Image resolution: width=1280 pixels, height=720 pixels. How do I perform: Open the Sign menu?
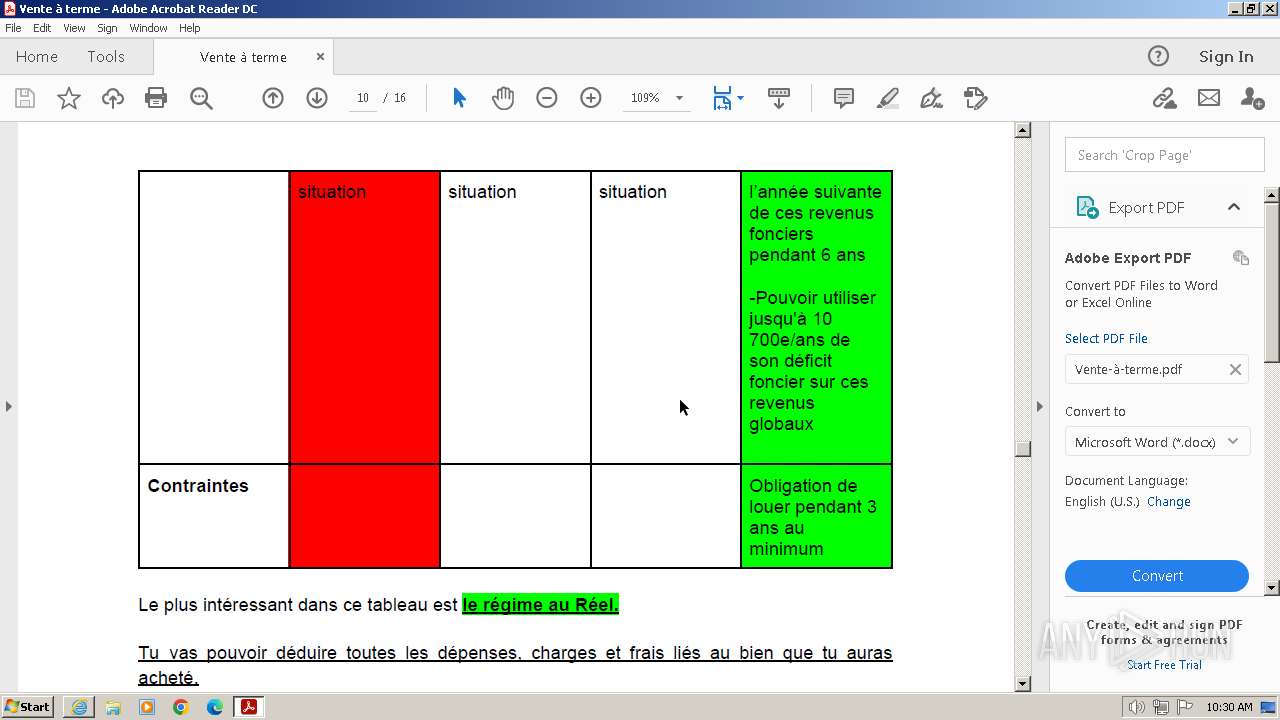[107, 28]
